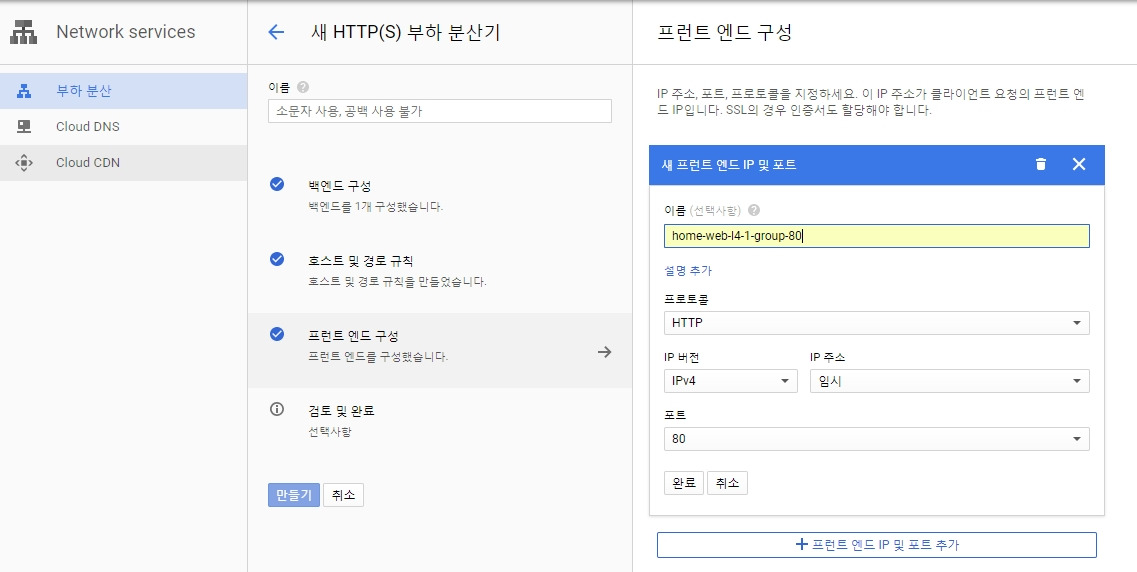Viewport: 1137px width, 572px height.
Task: Open the 백엔드 구성 step
Action: [x=439, y=196]
